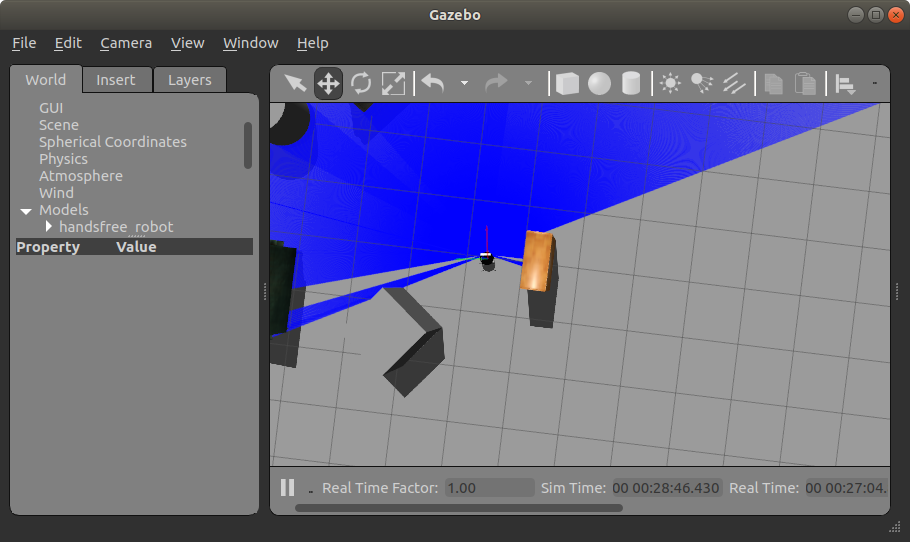Screen dimensions: 910x542
Task: Click the Property column header
Action: (48, 247)
